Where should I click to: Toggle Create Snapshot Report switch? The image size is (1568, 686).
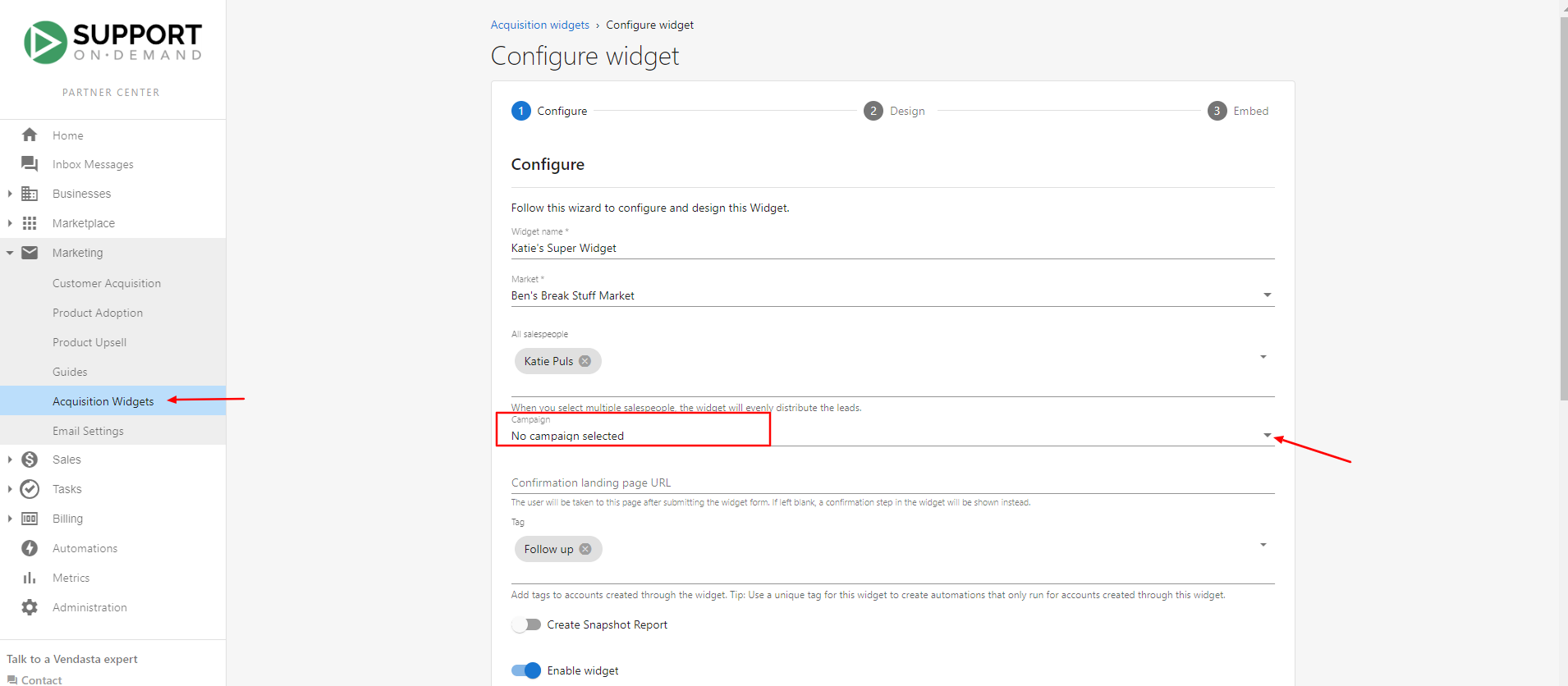(525, 624)
